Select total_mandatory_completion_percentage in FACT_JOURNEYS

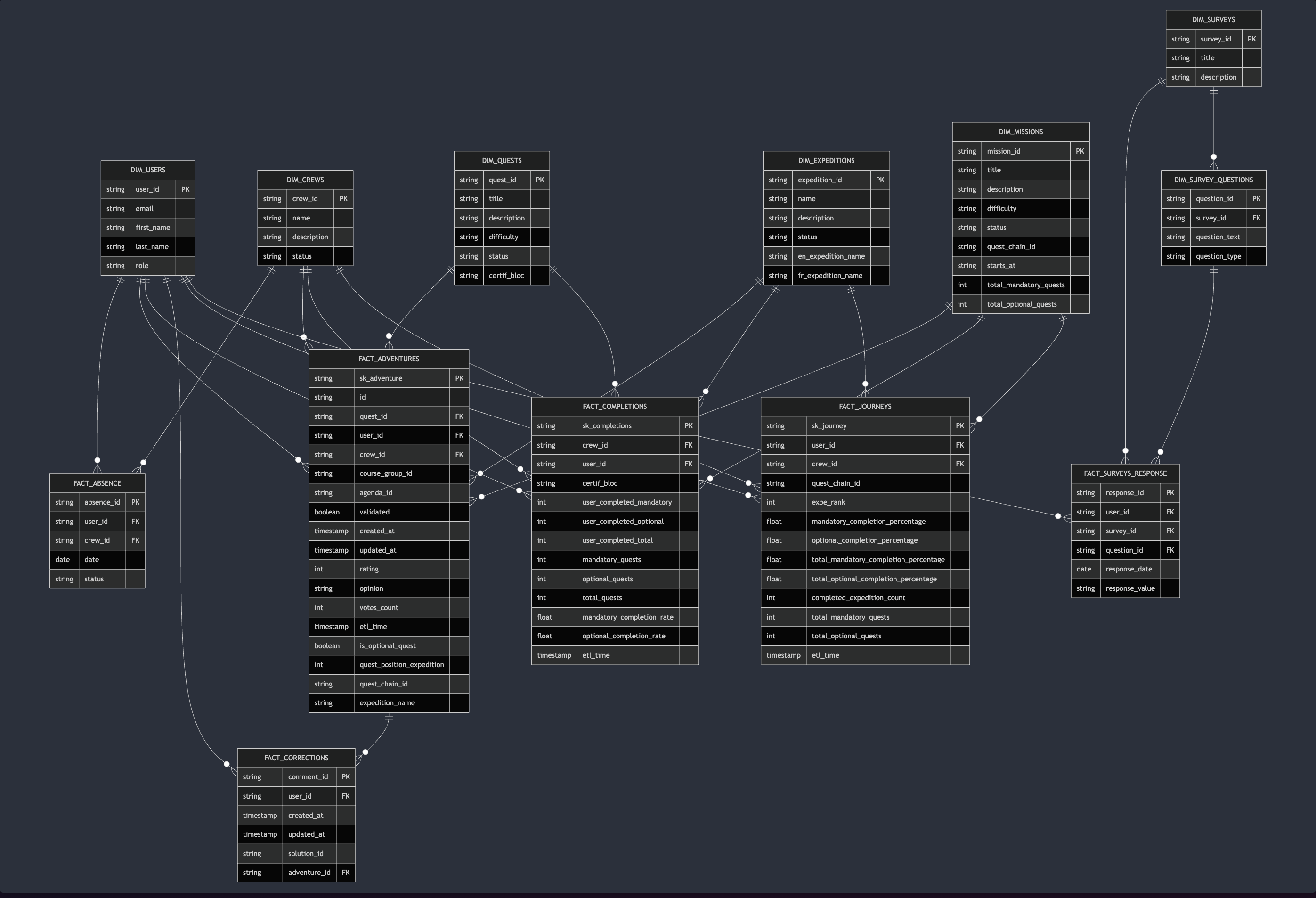tap(865, 559)
